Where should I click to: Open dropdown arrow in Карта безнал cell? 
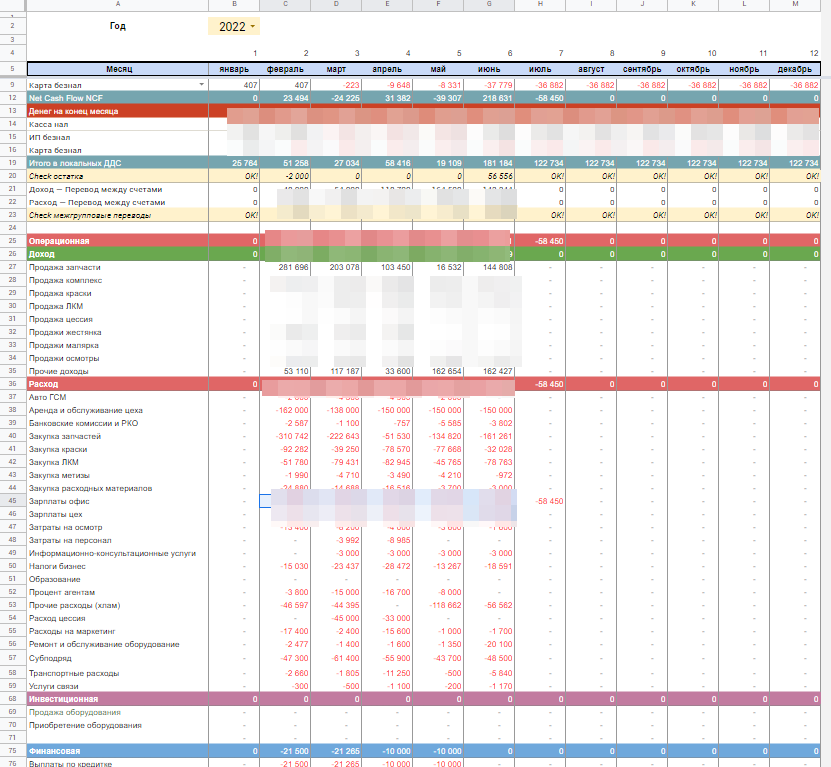(201, 85)
